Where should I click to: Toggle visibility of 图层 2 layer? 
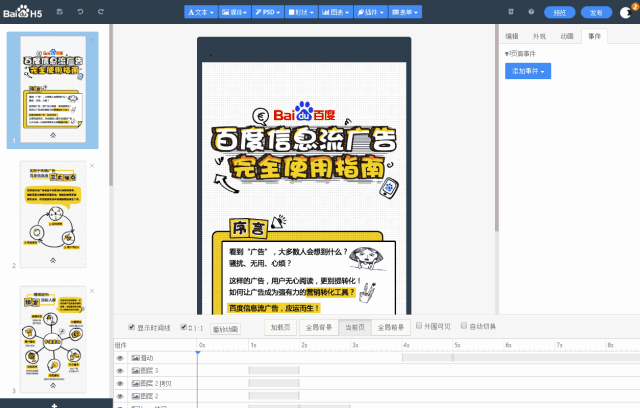[120, 396]
